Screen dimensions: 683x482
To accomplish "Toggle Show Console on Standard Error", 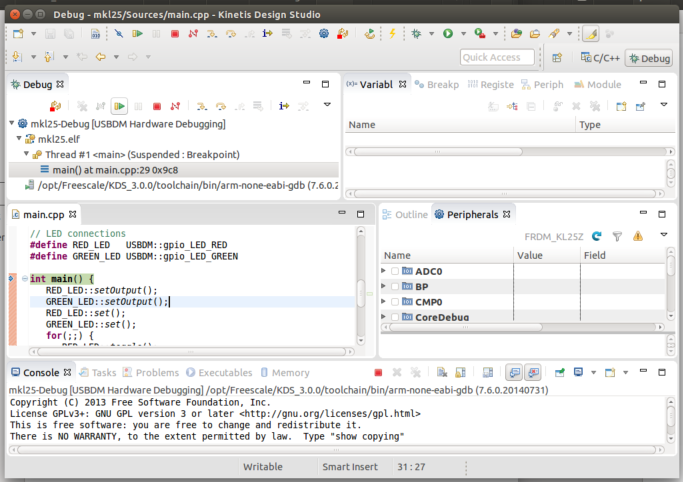I will click(x=534, y=372).
